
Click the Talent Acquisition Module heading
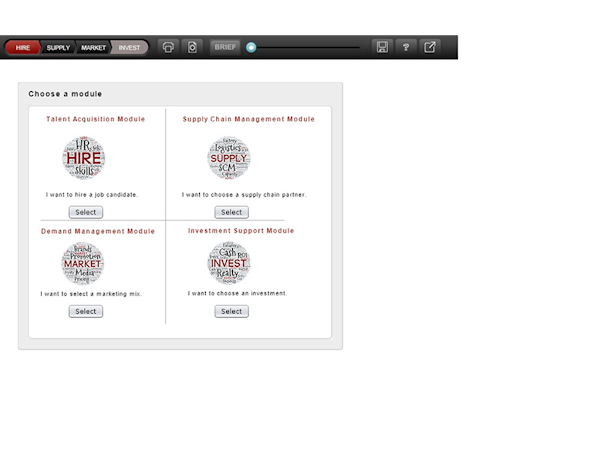click(96, 119)
